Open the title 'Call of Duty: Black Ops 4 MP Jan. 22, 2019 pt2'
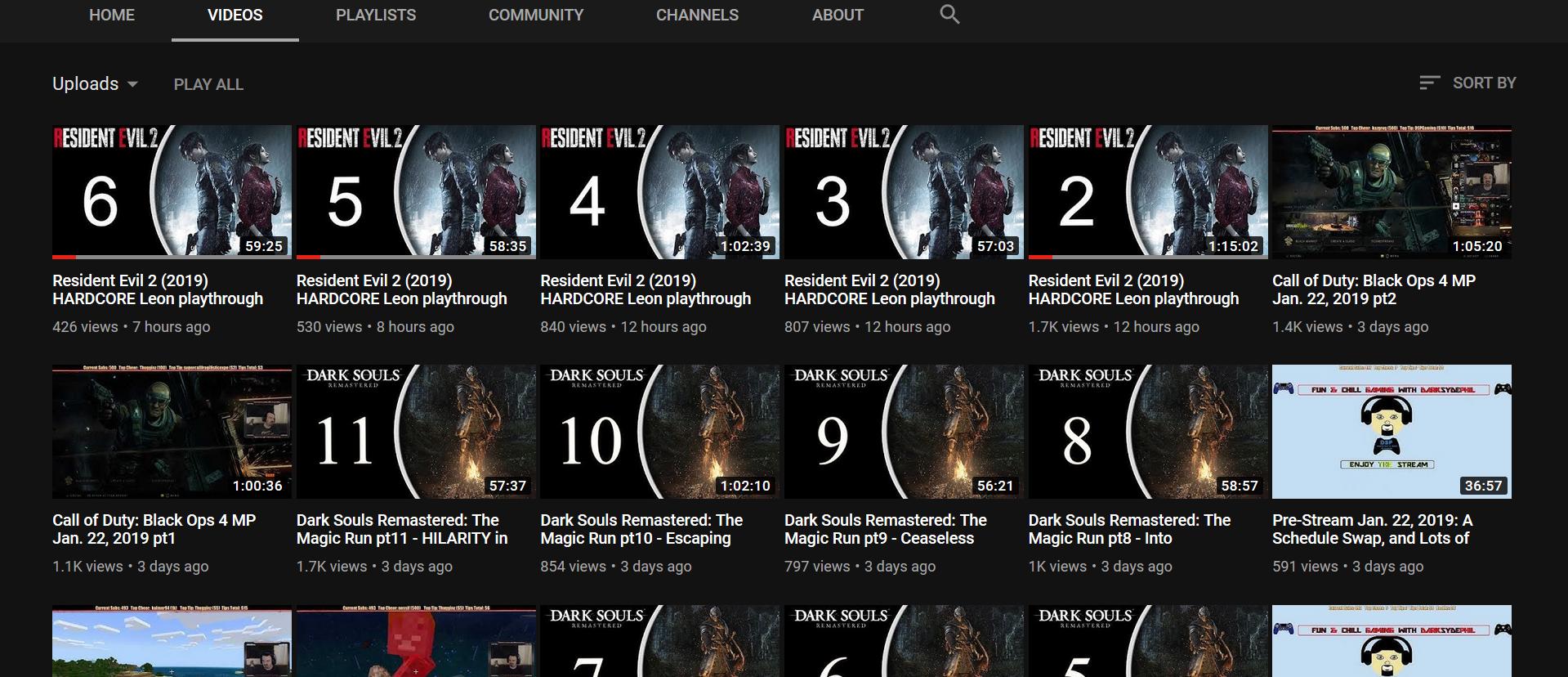Screen dimensions: 1568x677 point(1374,289)
